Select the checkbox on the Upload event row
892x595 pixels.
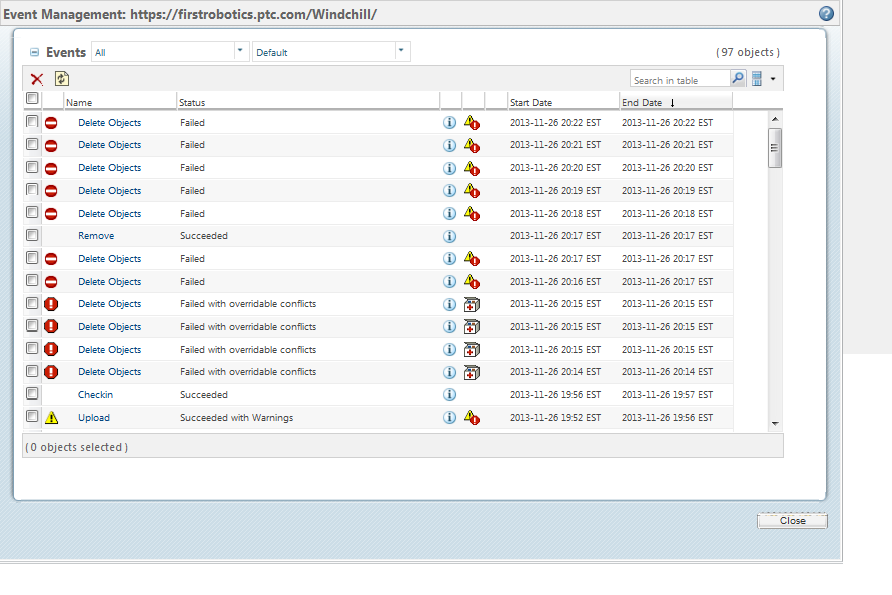point(32,417)
